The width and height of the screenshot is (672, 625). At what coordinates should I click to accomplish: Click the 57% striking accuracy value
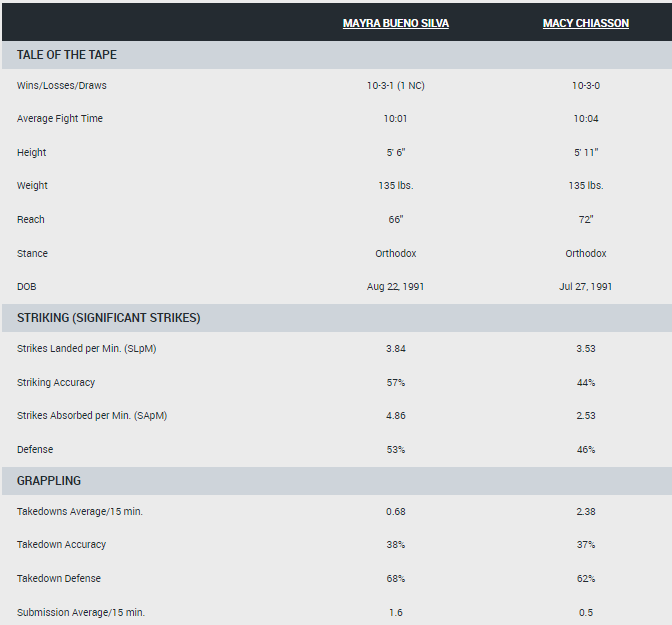395,383
